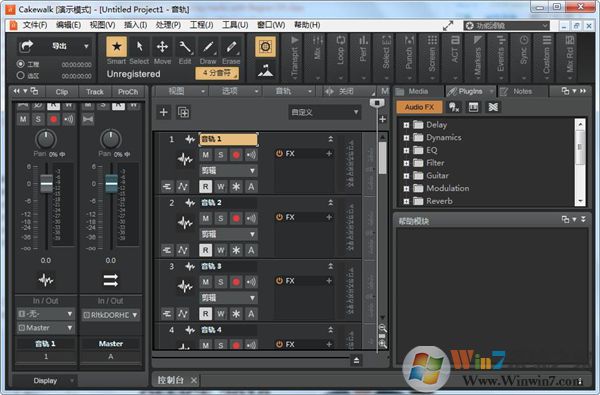
Task: Zoom out on tracks vertically
Action: 382,328
